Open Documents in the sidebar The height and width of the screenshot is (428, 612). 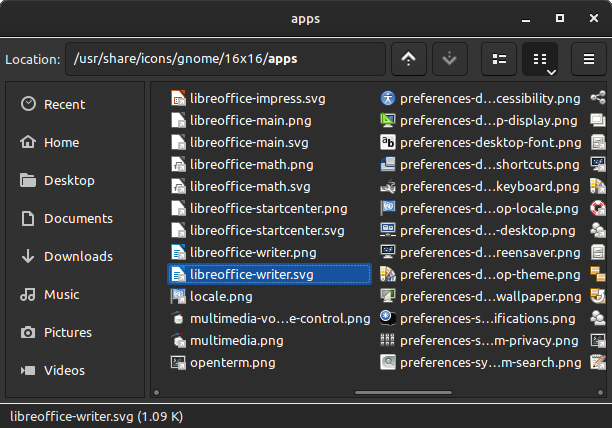tap(75, 218)
